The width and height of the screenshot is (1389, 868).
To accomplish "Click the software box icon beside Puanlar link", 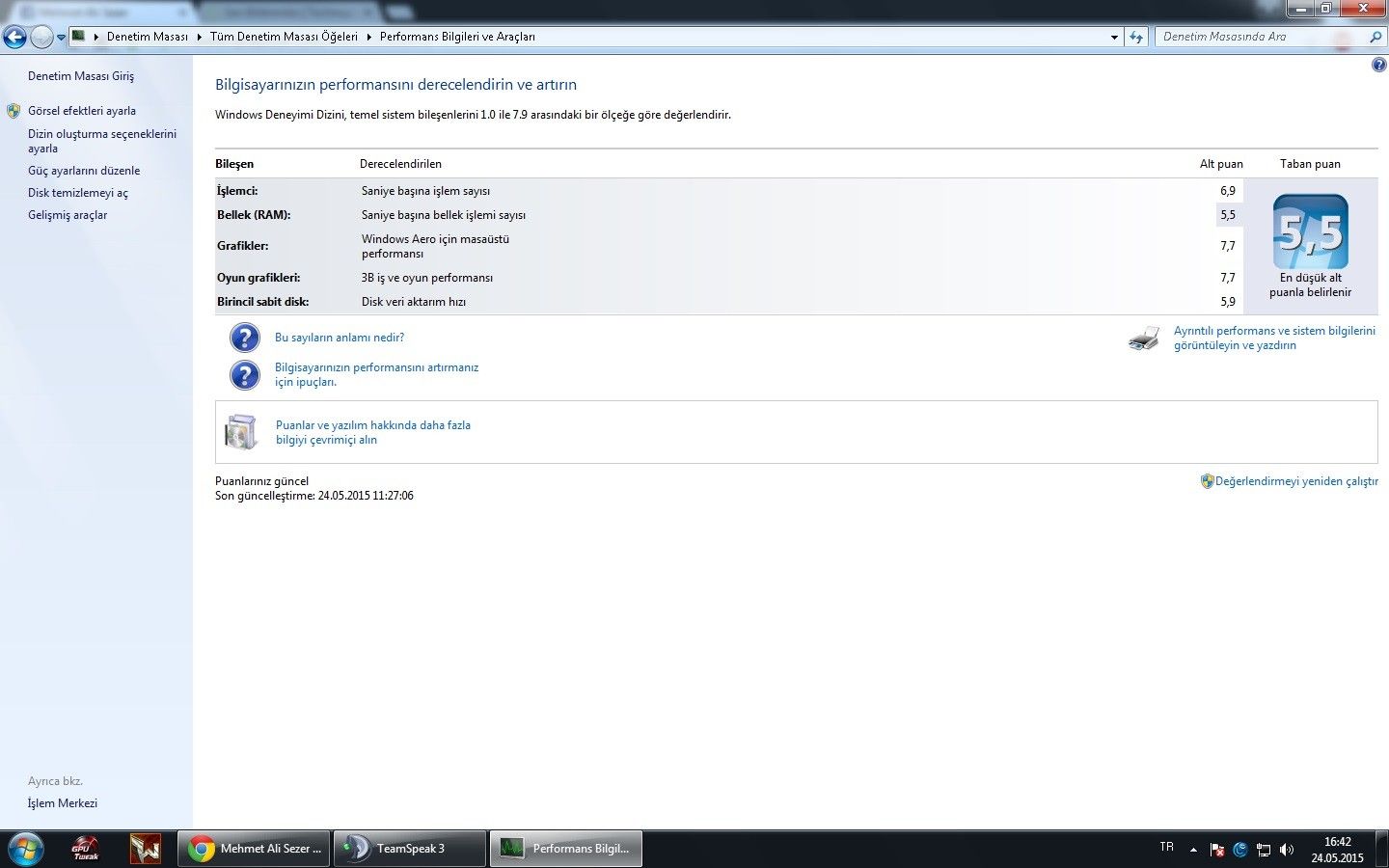I will coord(241,432).
